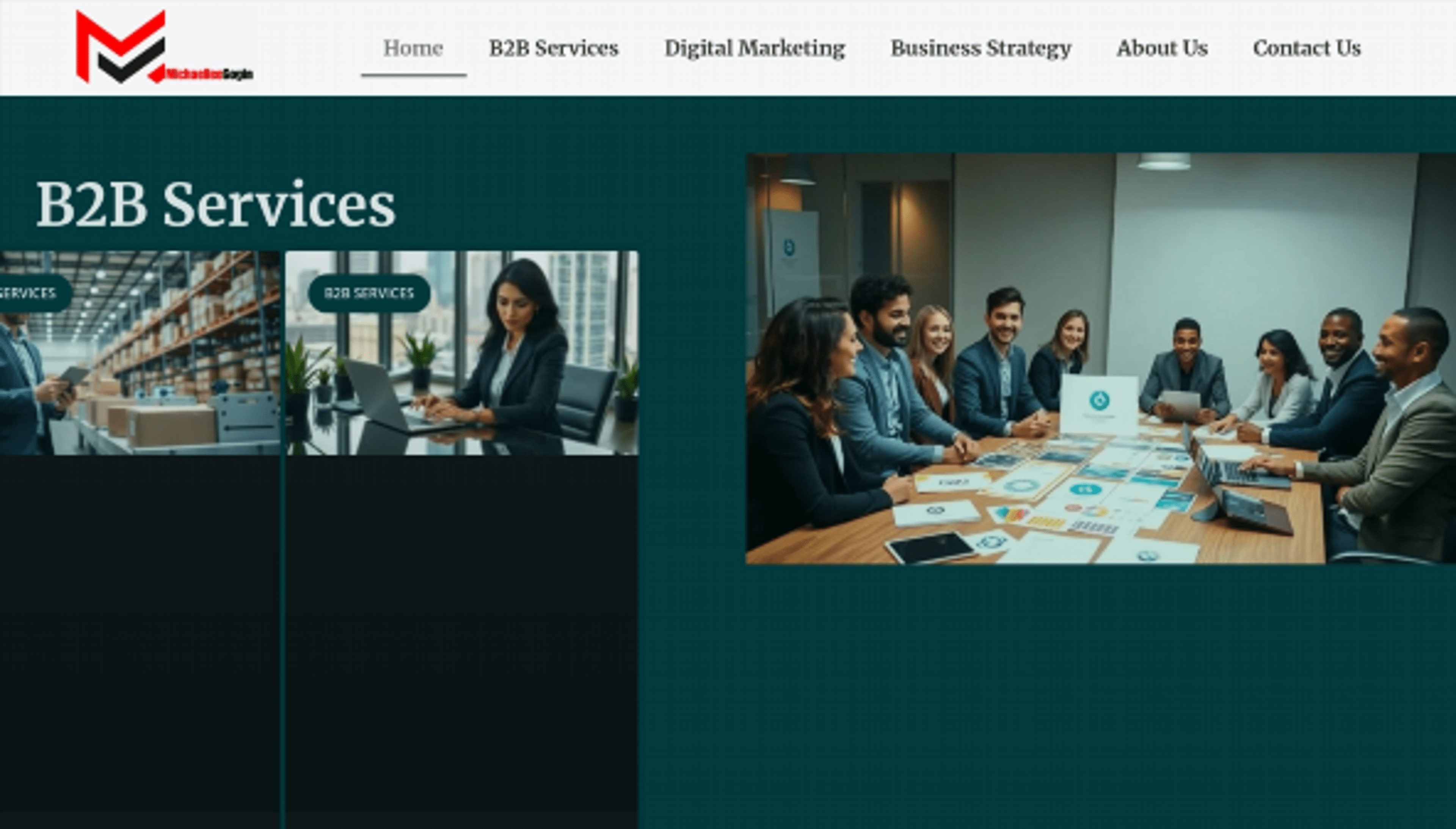The image size is (1456, 829).
Task: Click the black tablet lying on the meeting table
Action: [930, 548]
